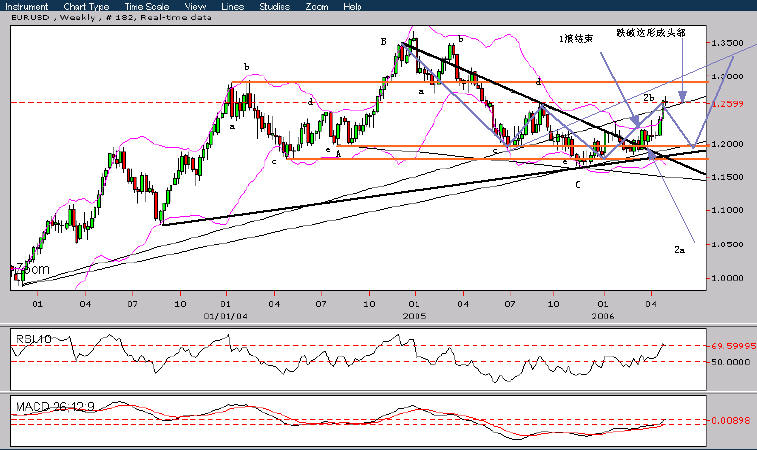
Task: Click the 01/01/04 date label
Action: [x=225, y=316]
